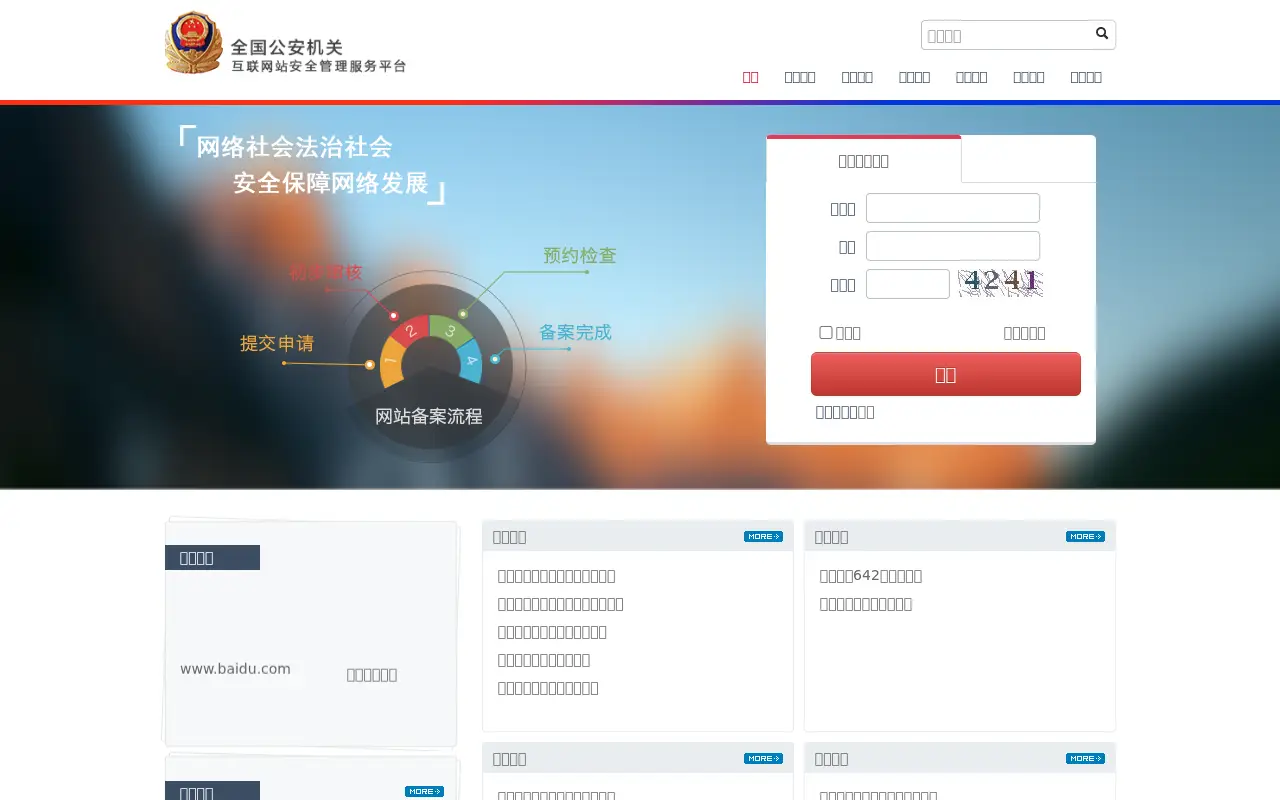
Task: Open the list entry containing 642
Action: coord(871,576)
